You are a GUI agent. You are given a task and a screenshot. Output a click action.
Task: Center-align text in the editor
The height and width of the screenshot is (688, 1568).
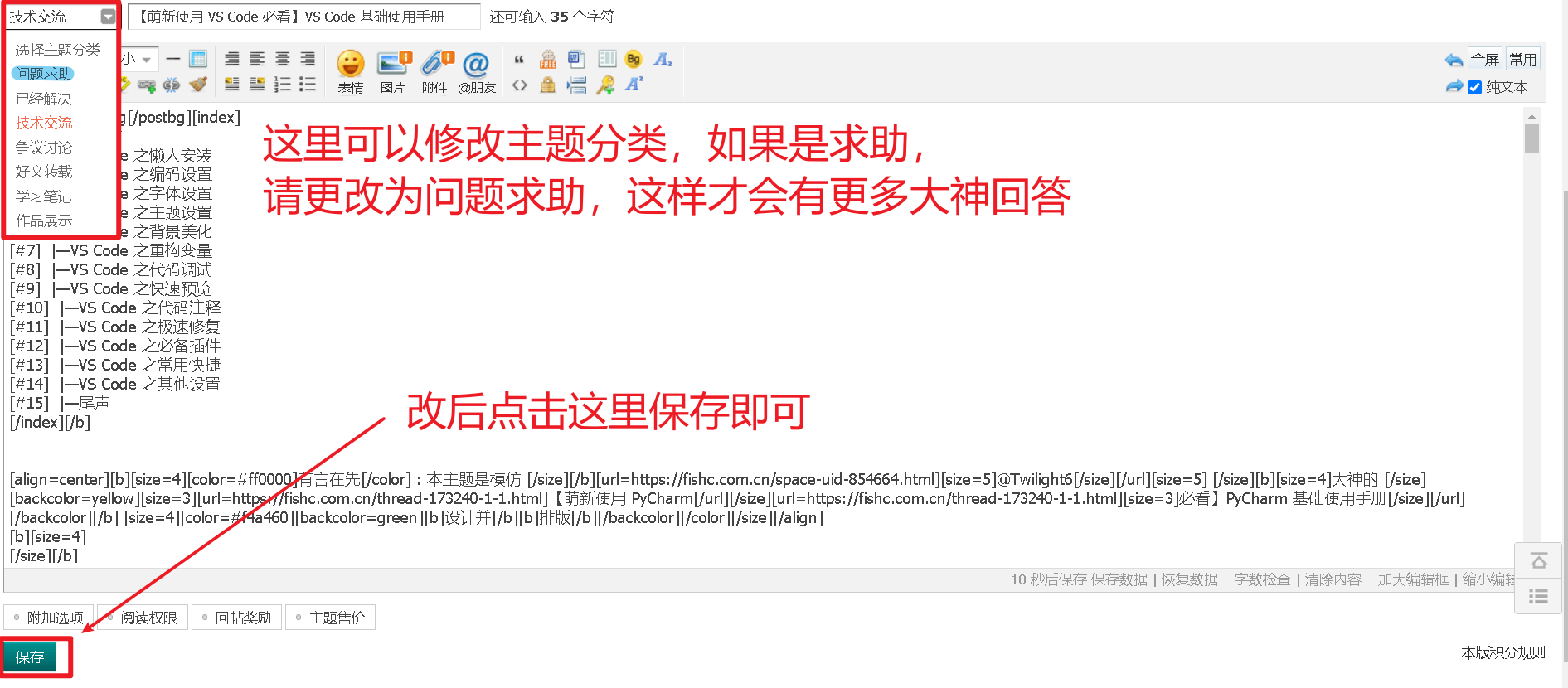click(x=283, y=59)
